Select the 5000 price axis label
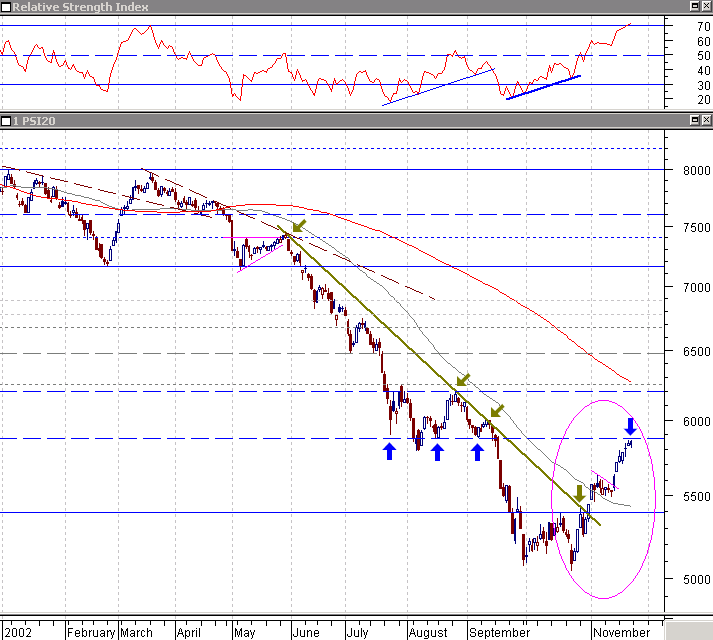This screenshot has width=713, height=640. click(696, 580)
